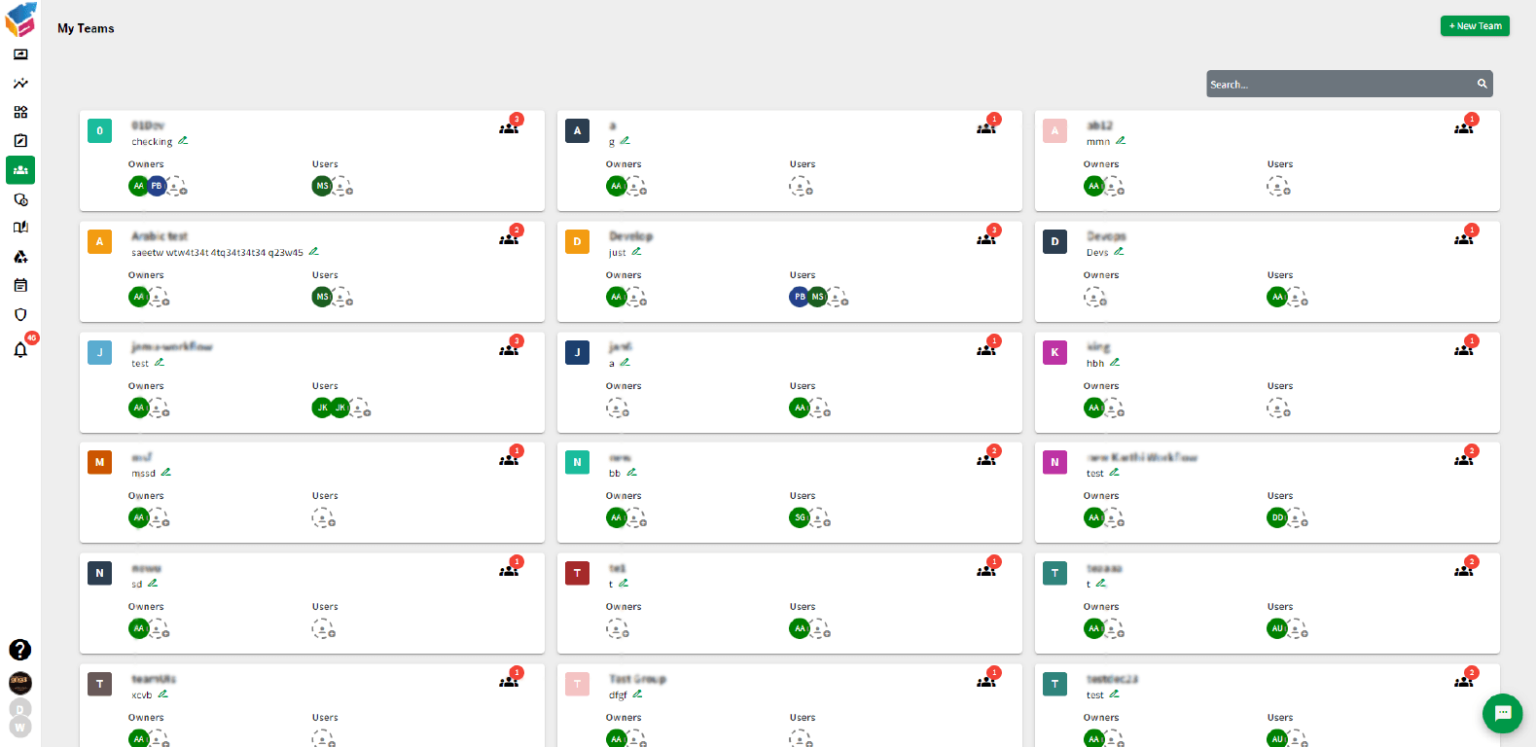Edit the 'checking' team description pencil icon
Viewport: 1536px width, 747px height.
click(183, 141)
